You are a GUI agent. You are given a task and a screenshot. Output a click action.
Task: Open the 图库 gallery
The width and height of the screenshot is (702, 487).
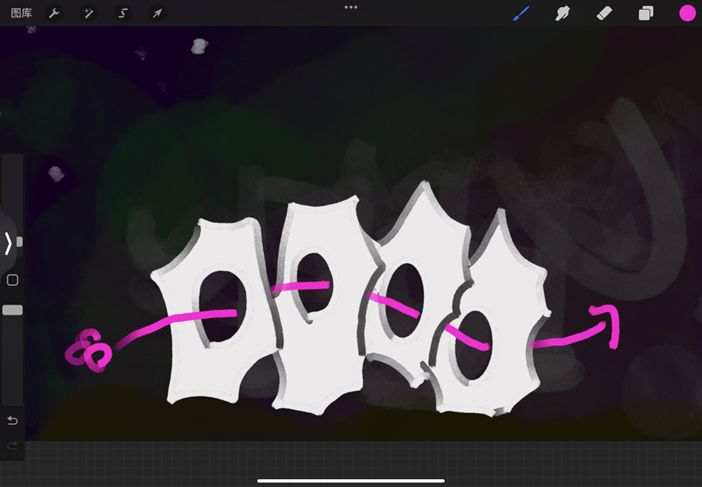point(21,13)
